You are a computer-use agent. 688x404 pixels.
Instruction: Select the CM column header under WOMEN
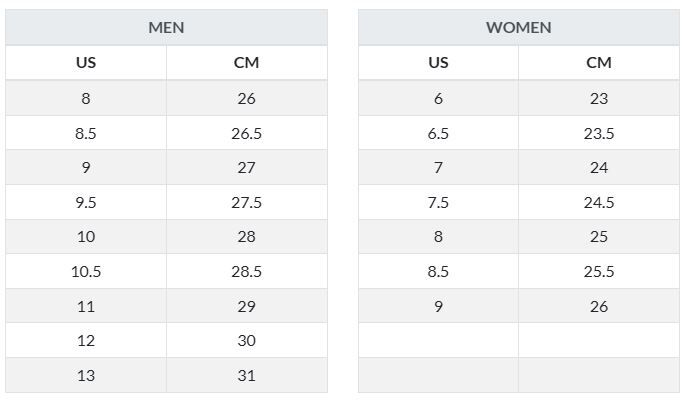pos(598,62)
